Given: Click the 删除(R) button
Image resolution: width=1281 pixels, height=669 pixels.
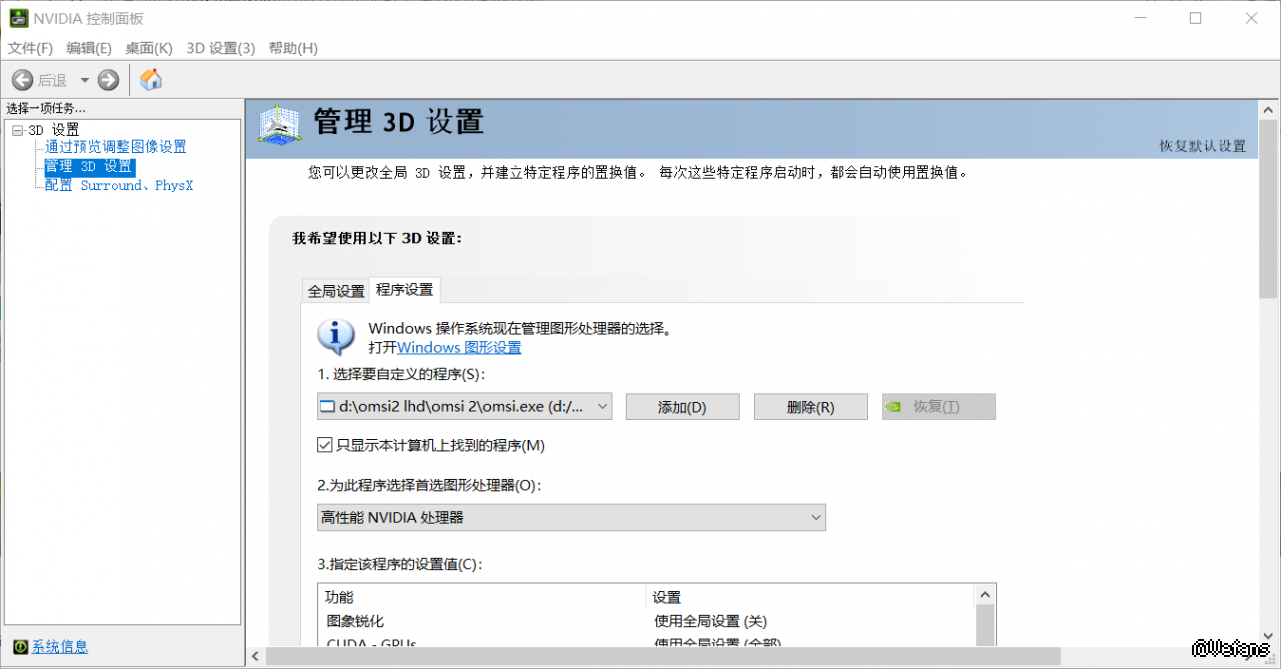Looking at the screenshot, I should pos(810,407).
